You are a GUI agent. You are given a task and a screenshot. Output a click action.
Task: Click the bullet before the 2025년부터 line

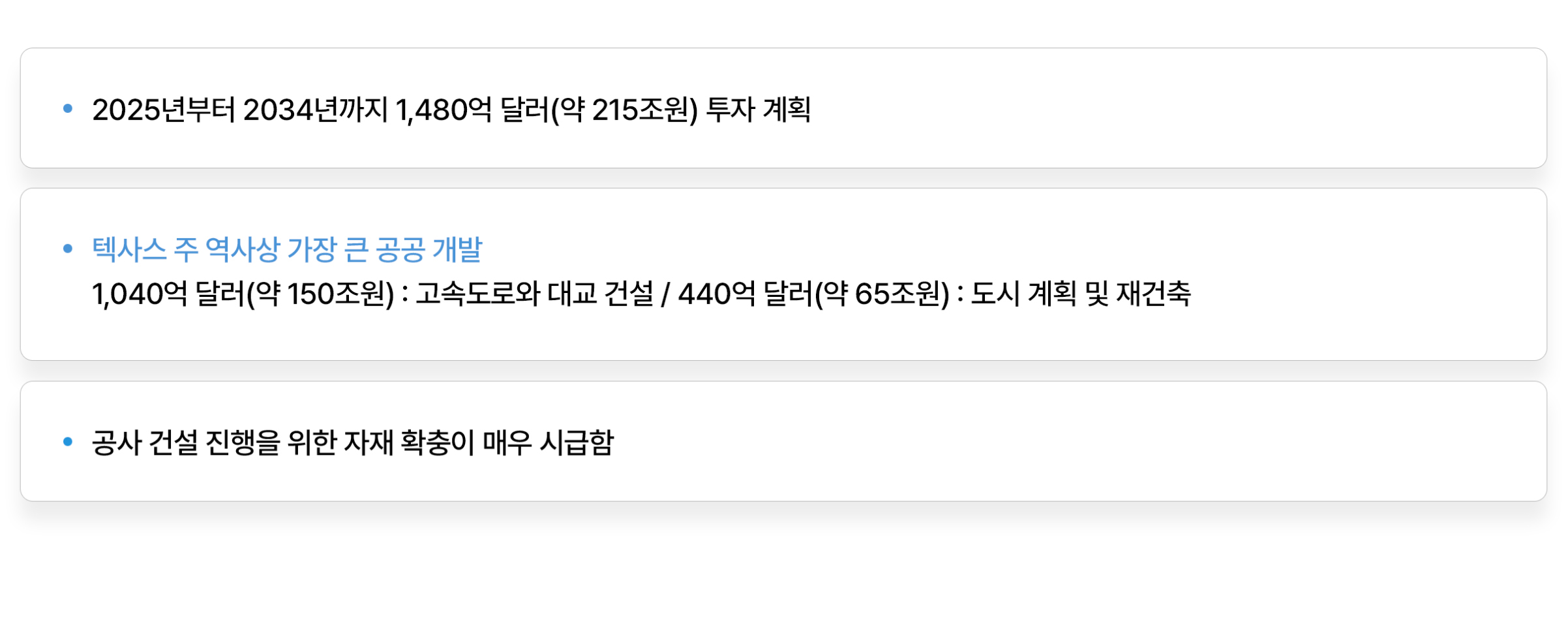click(68, 108)
